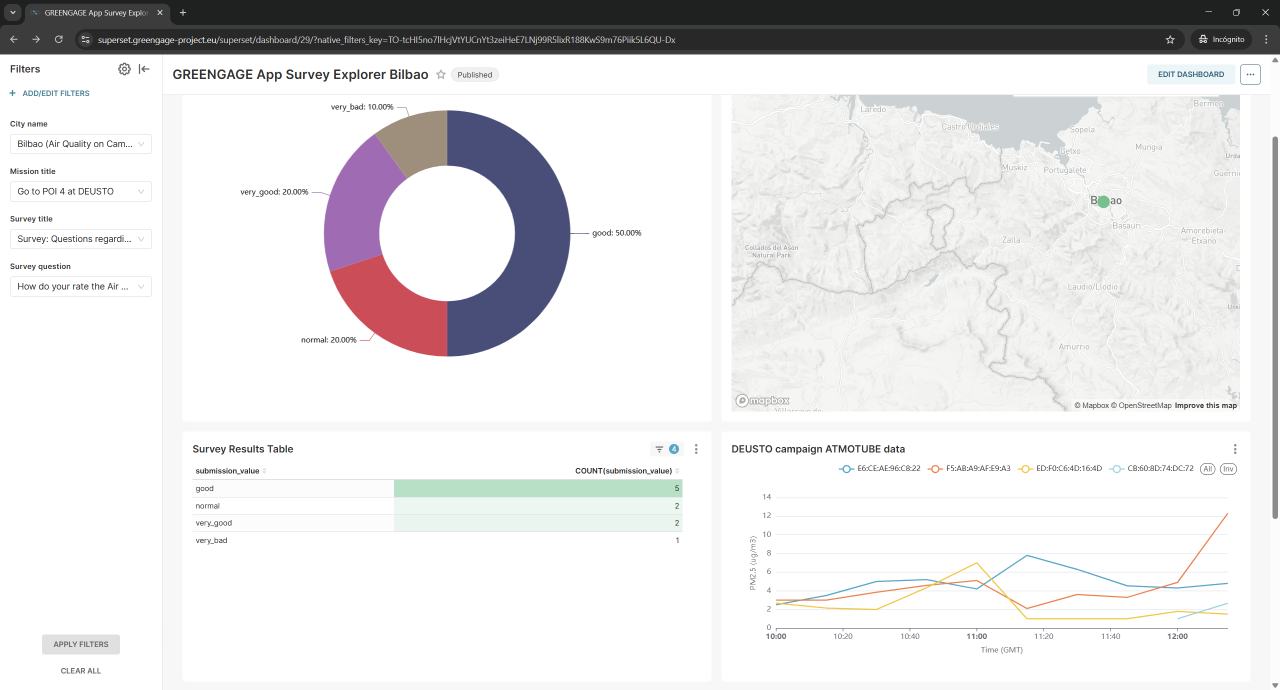Open the © Mapbox attribution link
Screen dimensions: 1280x690
(1092, 405)
